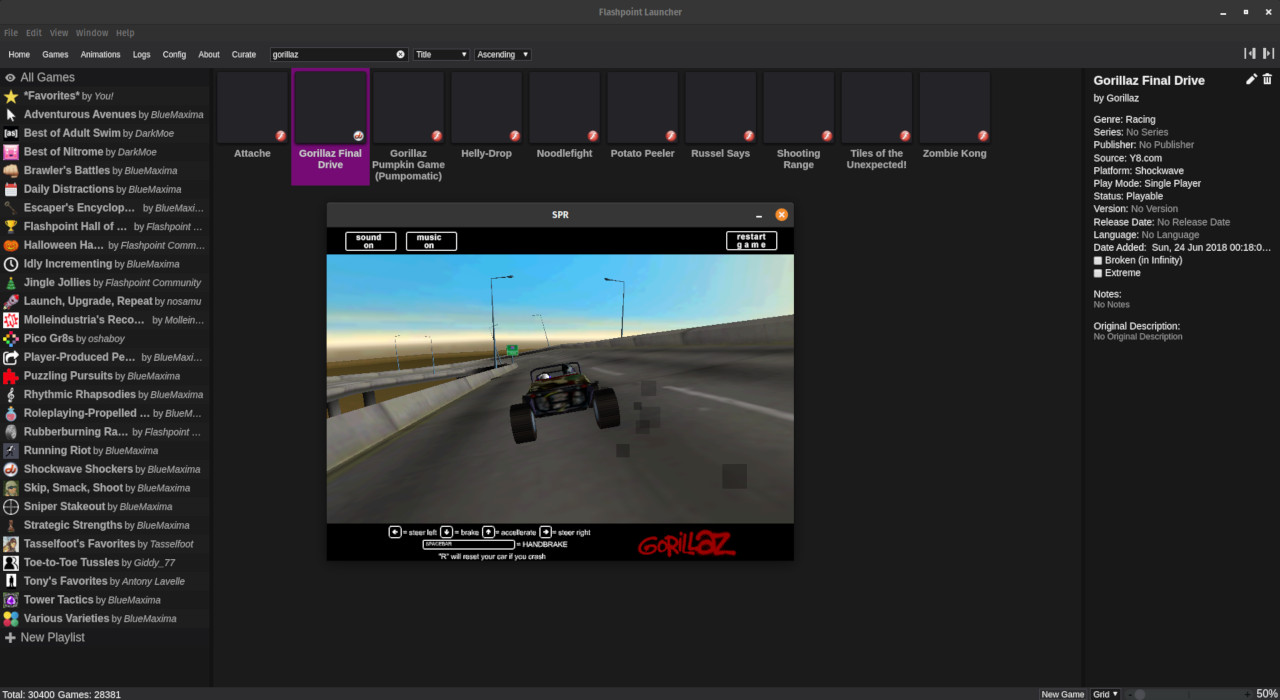
Task: Go to the Home tab
Action: coord(19,54)
